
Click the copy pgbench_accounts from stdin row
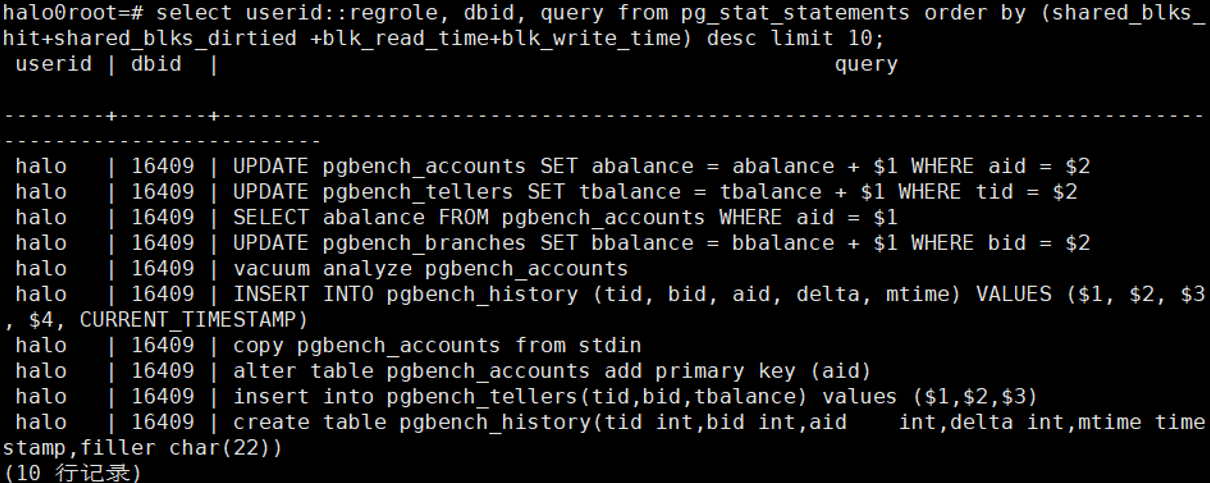click(x=436, y=346)
